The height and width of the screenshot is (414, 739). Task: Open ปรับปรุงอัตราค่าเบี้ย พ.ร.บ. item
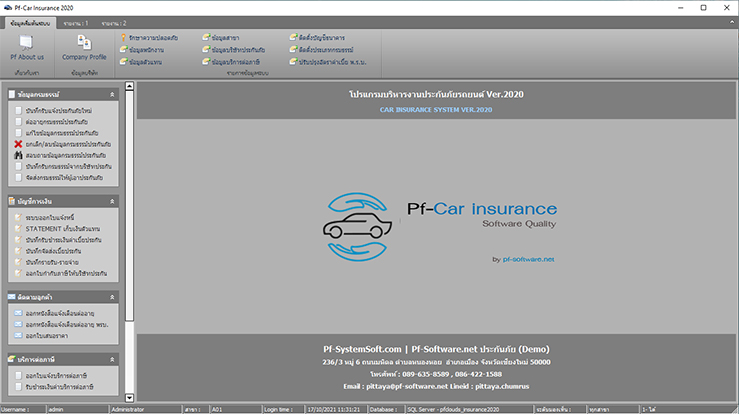coord(328,62)
